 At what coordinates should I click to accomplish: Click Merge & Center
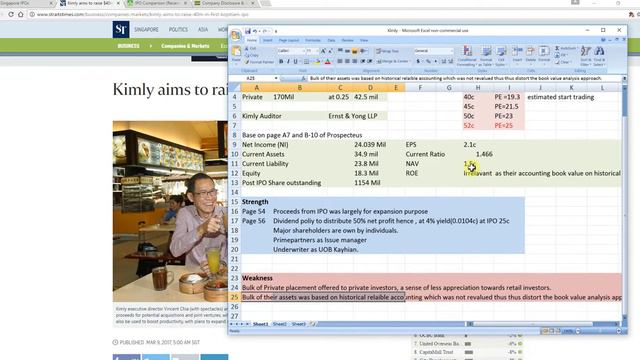tap(392, 61)
